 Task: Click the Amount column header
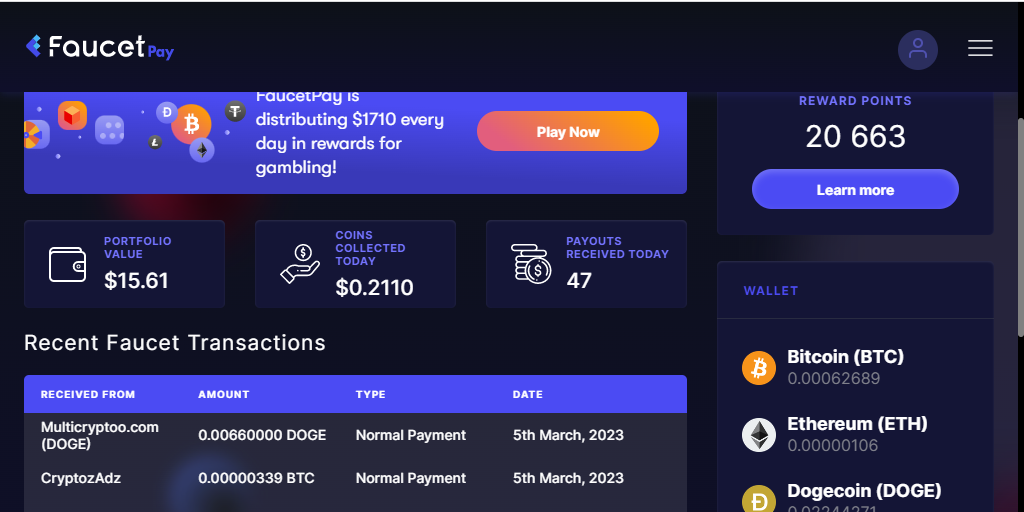224,394
